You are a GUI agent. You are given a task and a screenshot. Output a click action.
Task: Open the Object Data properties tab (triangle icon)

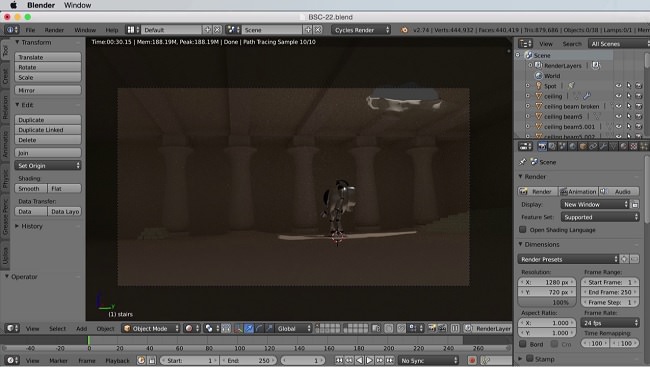613,146
